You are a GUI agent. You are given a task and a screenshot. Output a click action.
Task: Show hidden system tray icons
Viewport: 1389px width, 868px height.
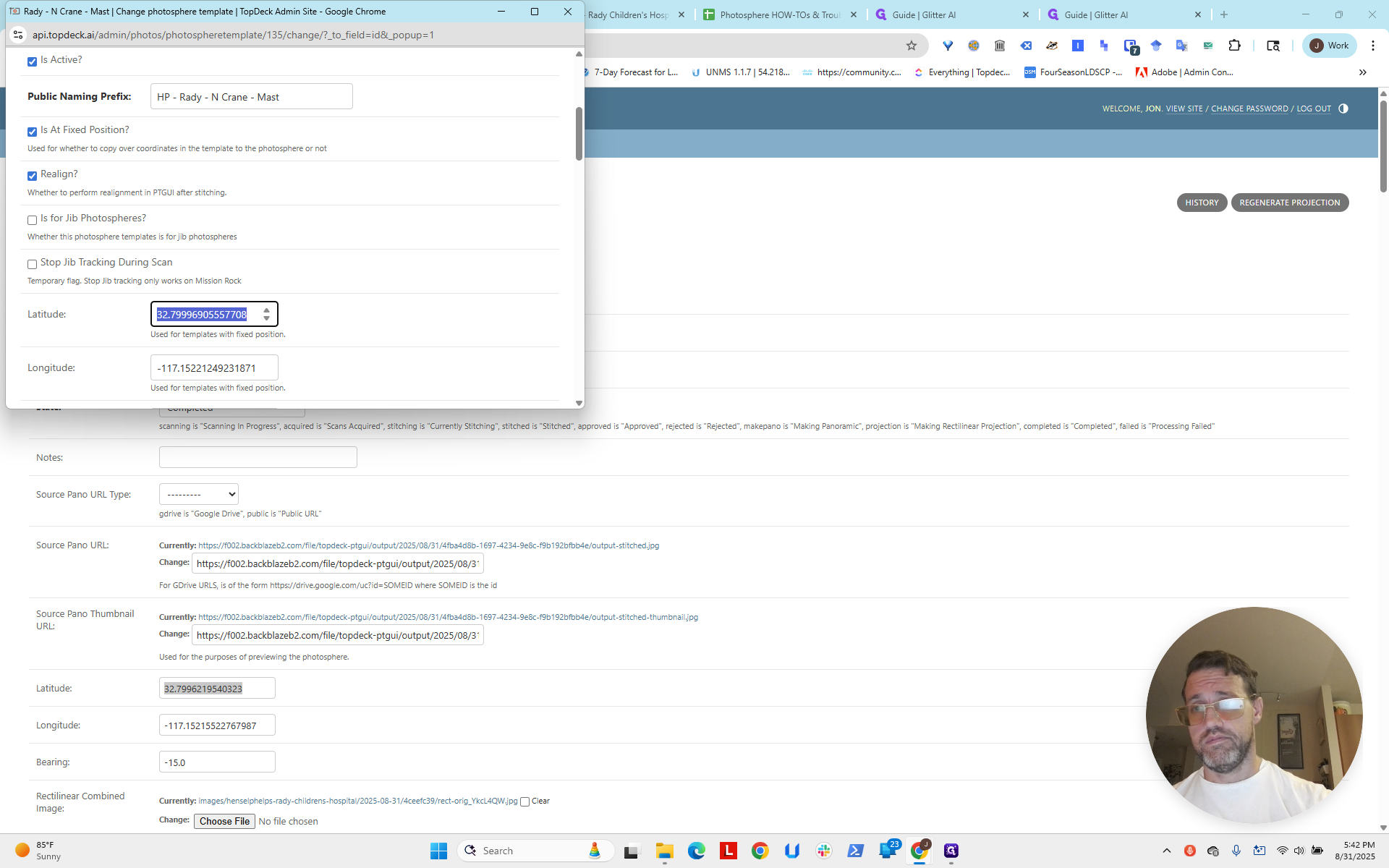(x=1167, y=851)
